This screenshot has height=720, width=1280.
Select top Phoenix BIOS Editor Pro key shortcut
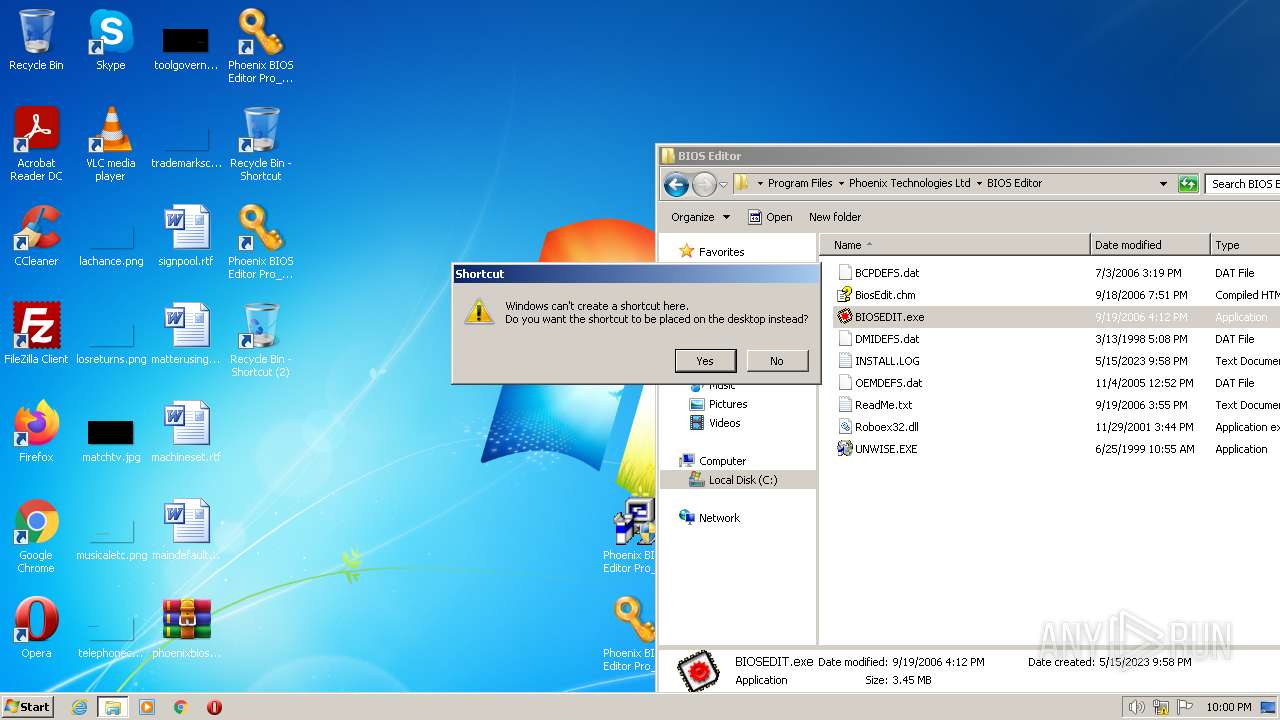pyautogui.click(x=261, y=46)
